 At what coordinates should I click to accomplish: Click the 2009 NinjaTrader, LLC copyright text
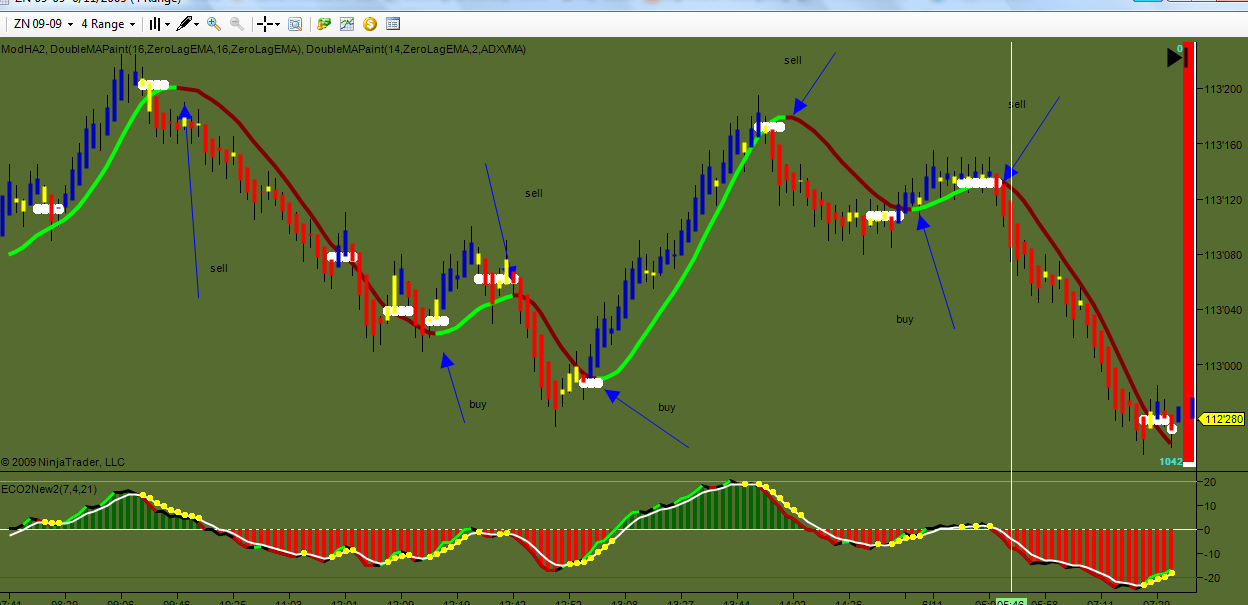pyautogui.click(x=63, y=462)
